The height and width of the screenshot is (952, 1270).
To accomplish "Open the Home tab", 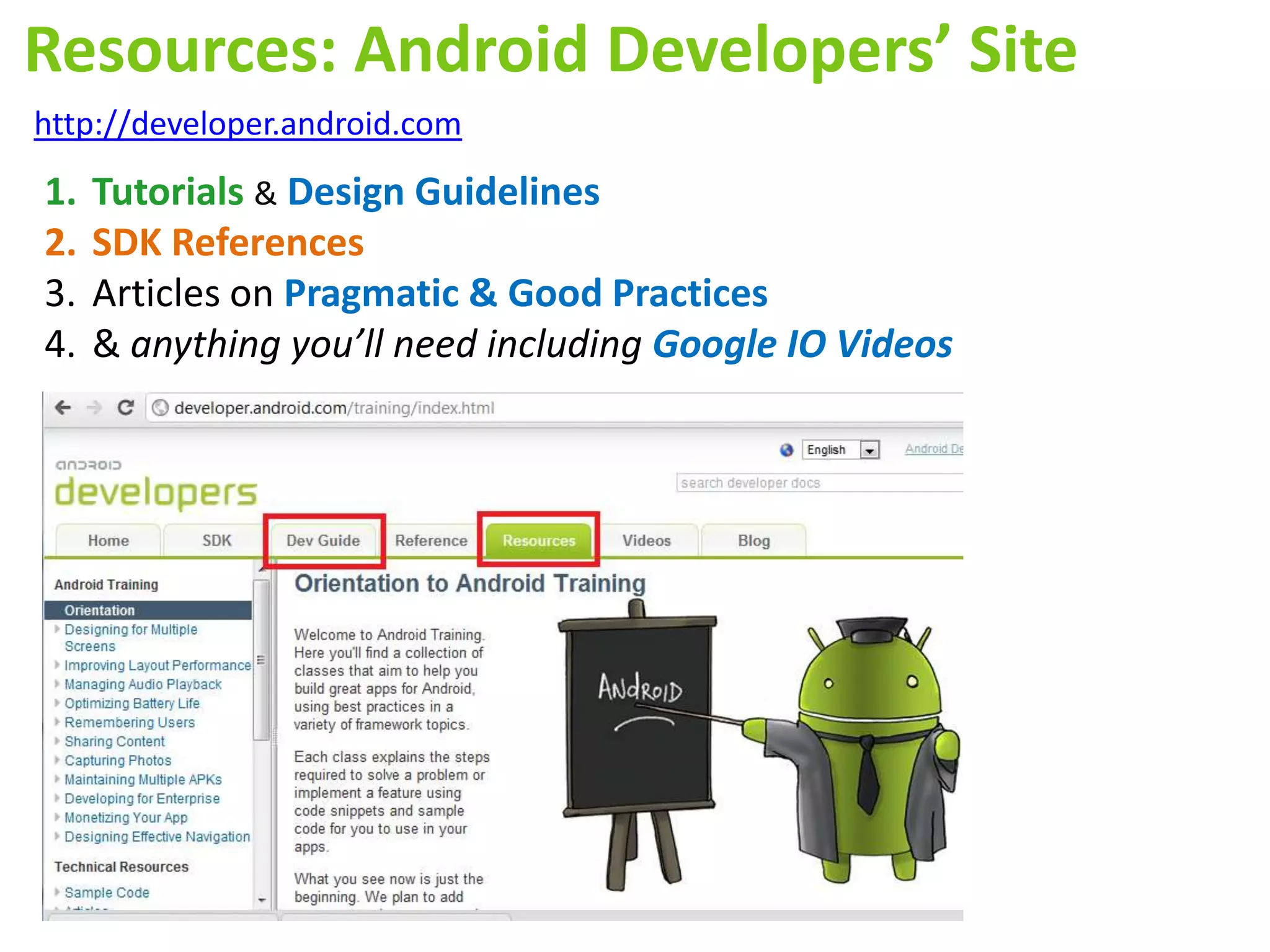I will [108, 540].
